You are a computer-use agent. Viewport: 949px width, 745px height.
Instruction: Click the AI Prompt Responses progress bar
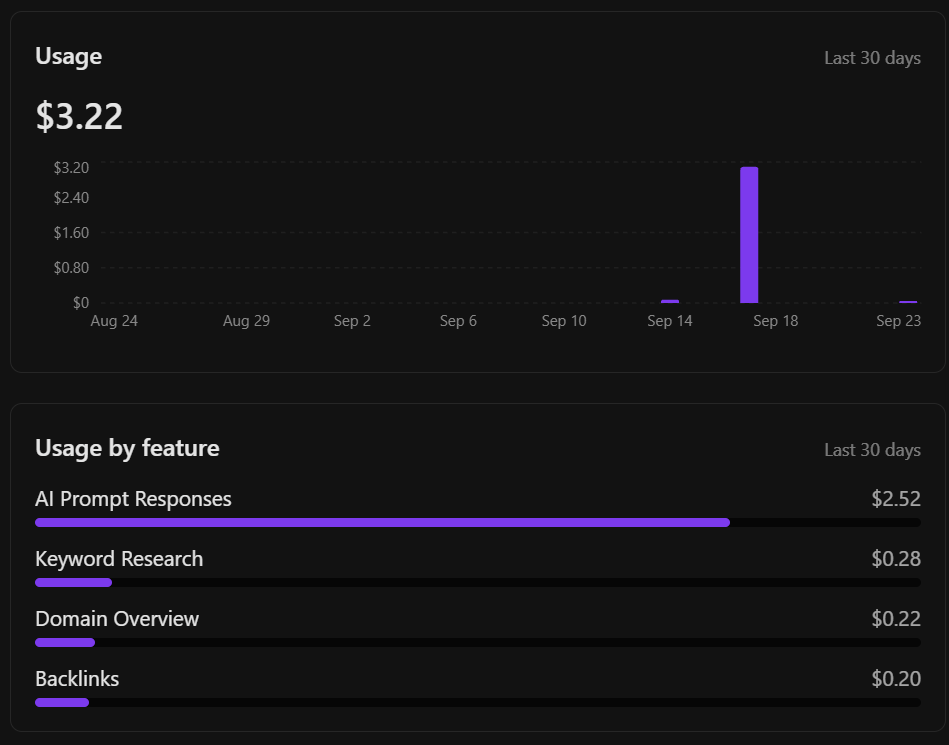tap(478, 522)
